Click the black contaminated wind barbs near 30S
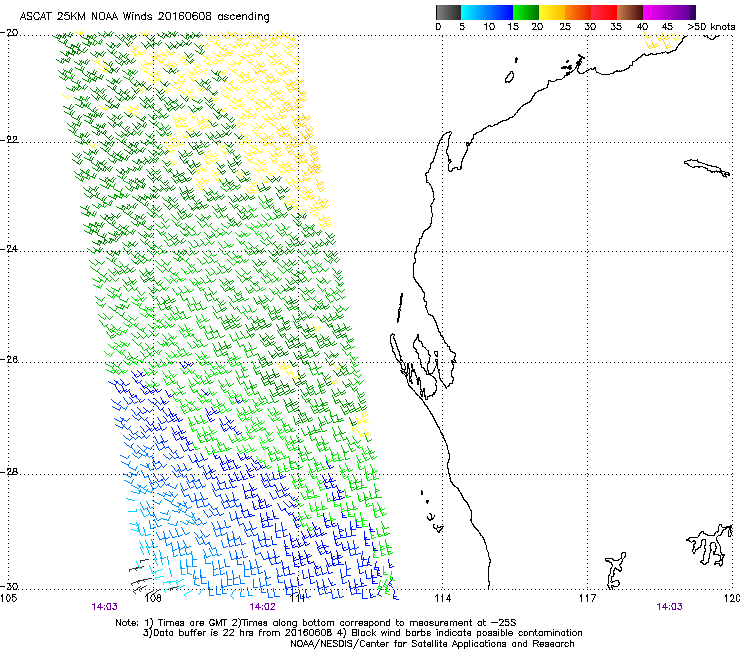This screenshot has width=740, height=650. [x=143, y=575]
